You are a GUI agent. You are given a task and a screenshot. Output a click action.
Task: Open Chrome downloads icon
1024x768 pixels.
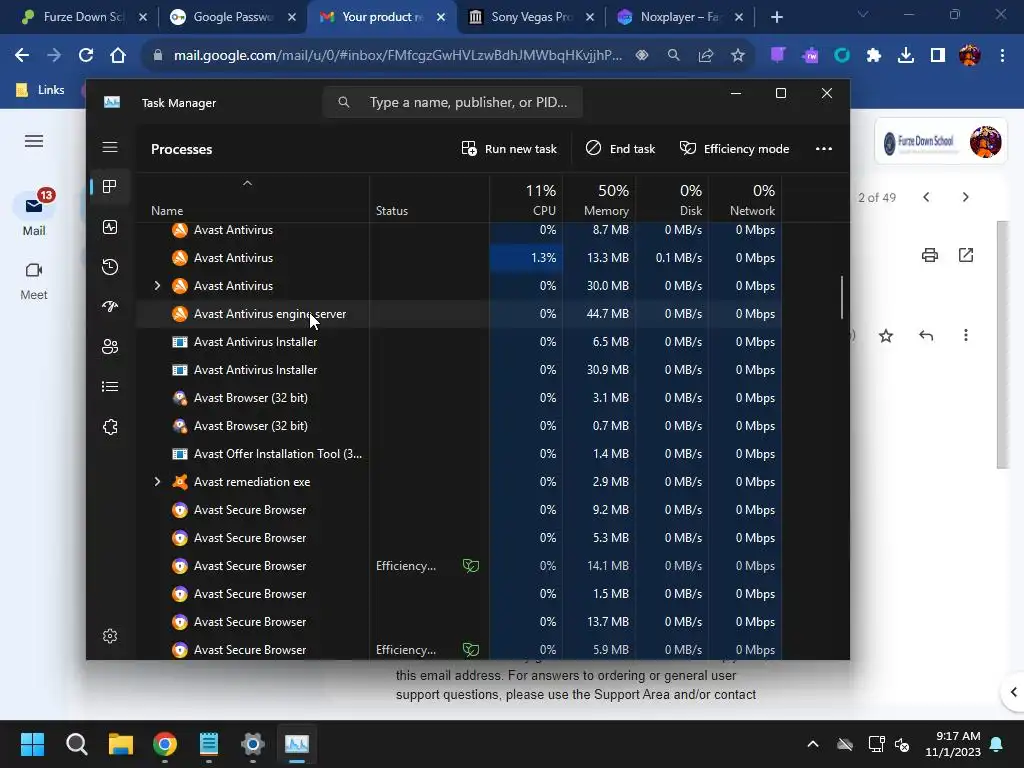pos(905,56)
